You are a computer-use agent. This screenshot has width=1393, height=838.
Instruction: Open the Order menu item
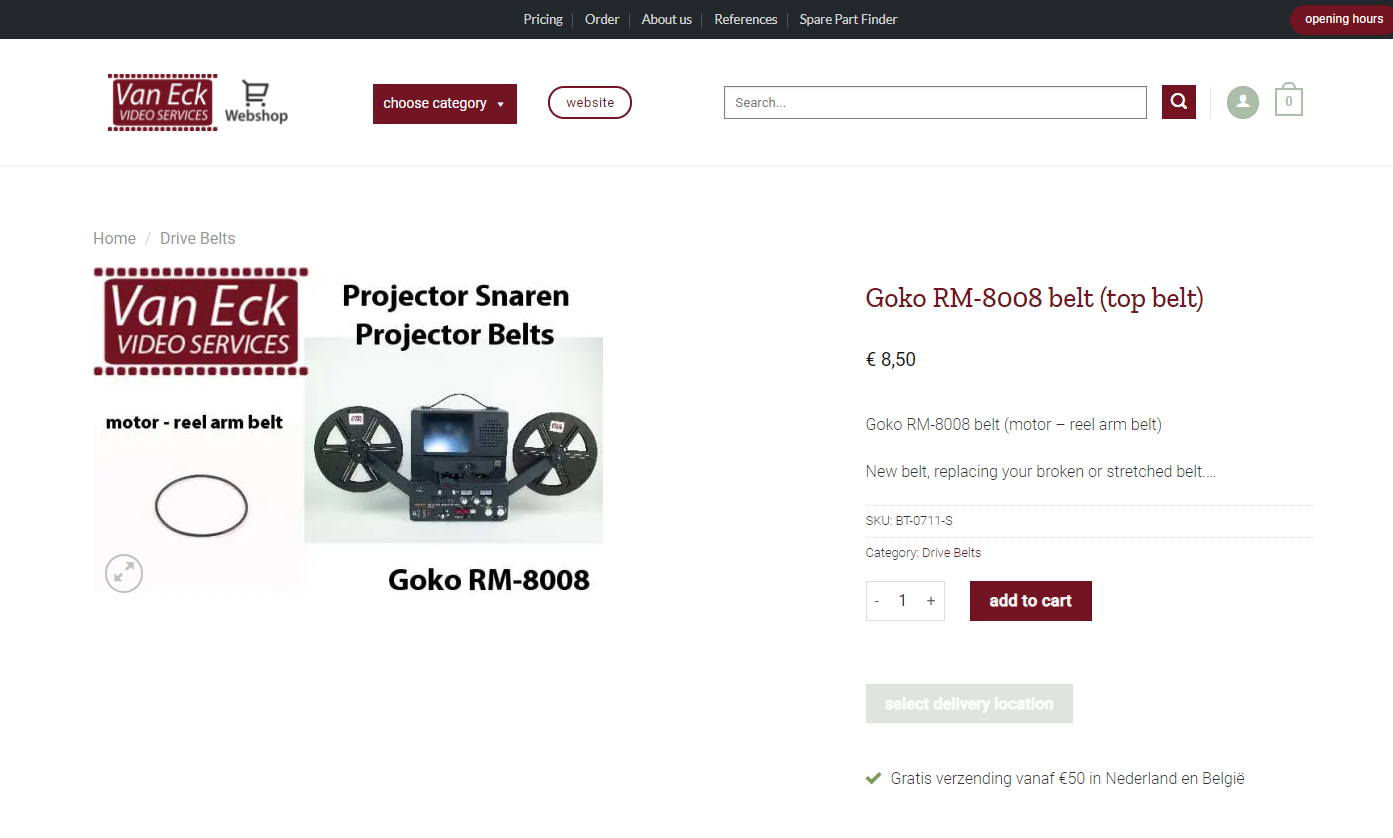tap(602, 19)
